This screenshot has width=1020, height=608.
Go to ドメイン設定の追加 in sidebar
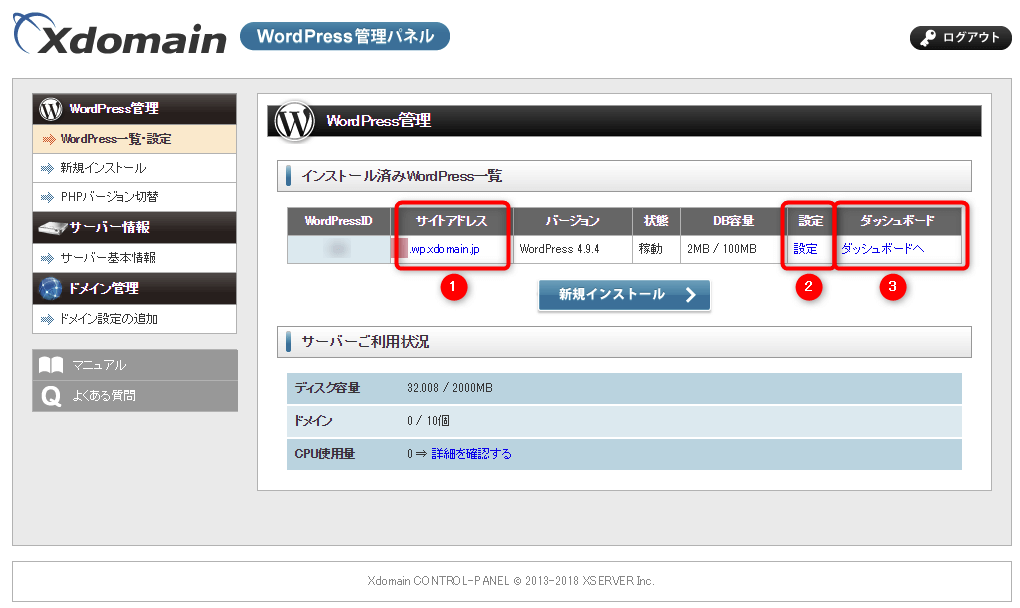click(x=109, y=319)
